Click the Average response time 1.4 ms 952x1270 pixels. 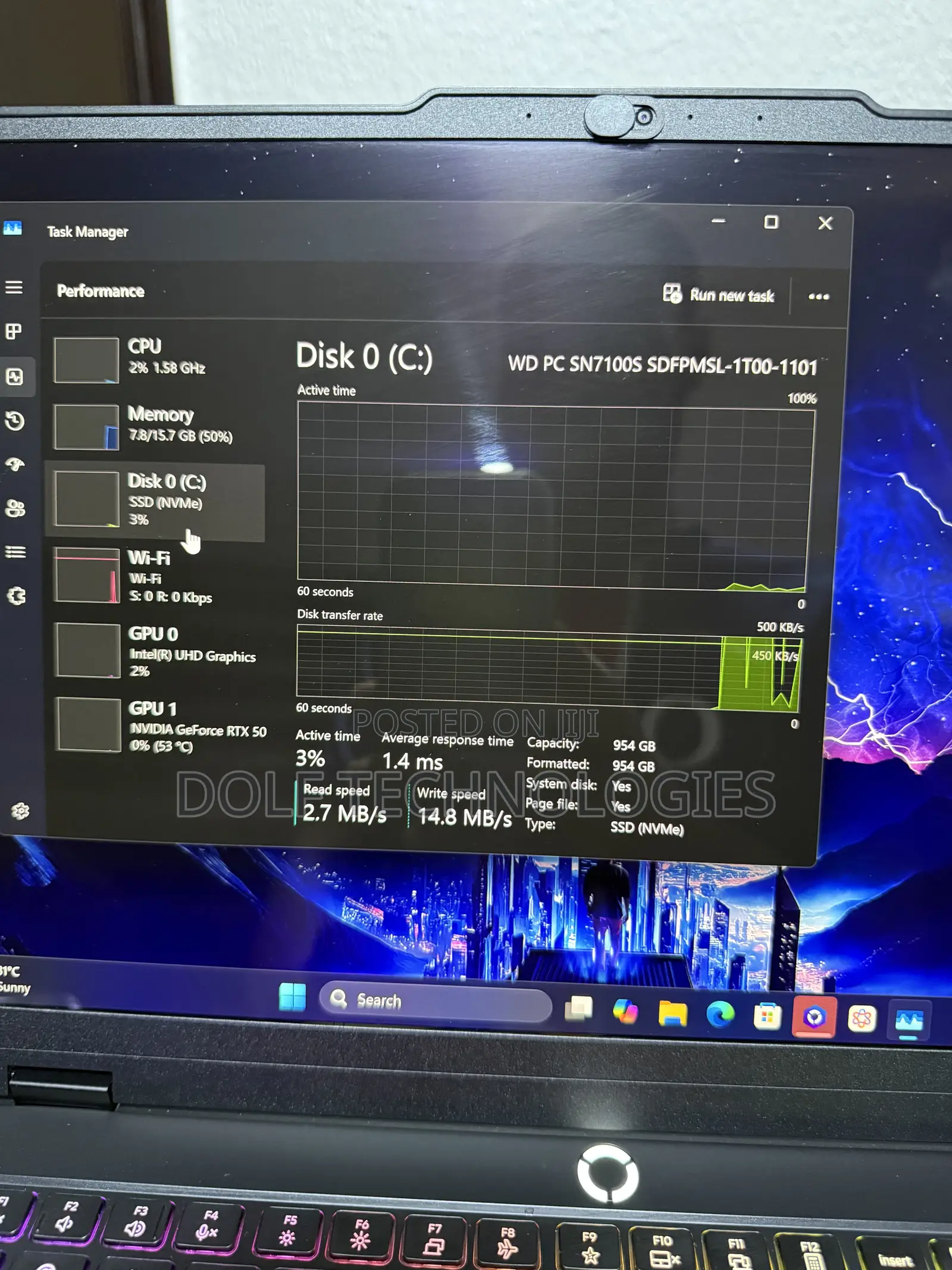pos(412,762)
